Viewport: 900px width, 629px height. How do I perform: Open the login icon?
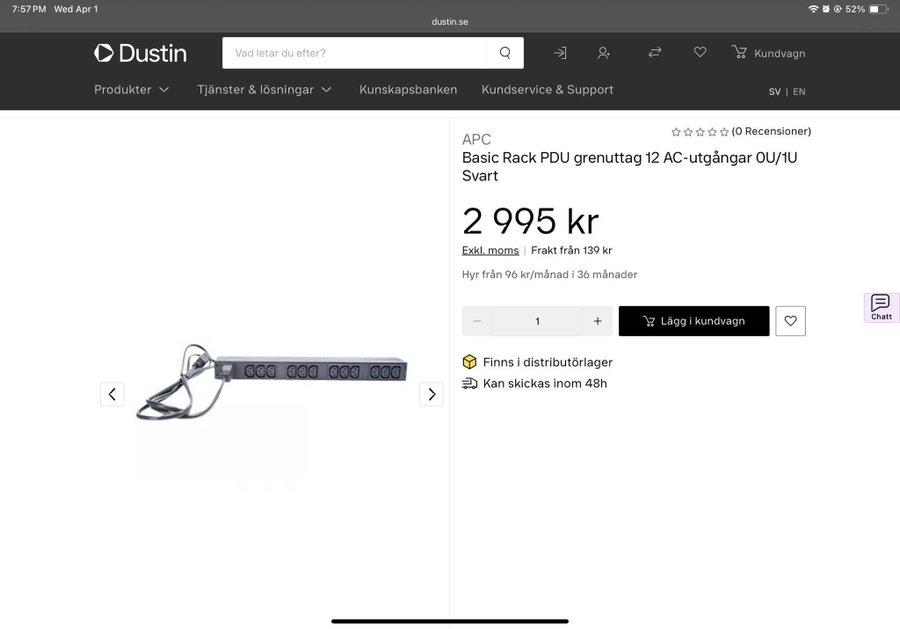(x=560, y=53)
